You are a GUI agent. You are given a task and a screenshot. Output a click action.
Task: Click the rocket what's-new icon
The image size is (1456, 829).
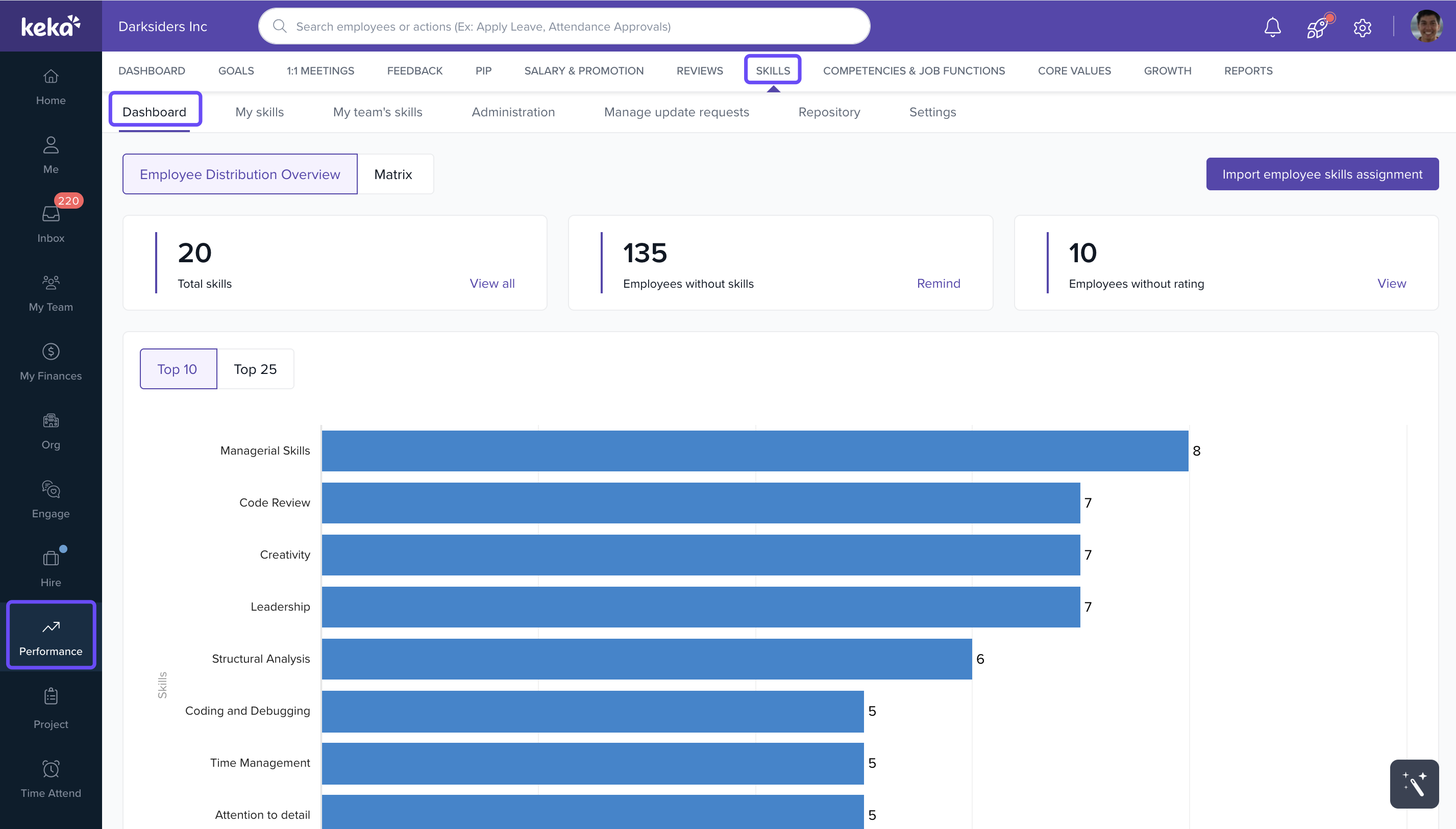coord(1318,27)
